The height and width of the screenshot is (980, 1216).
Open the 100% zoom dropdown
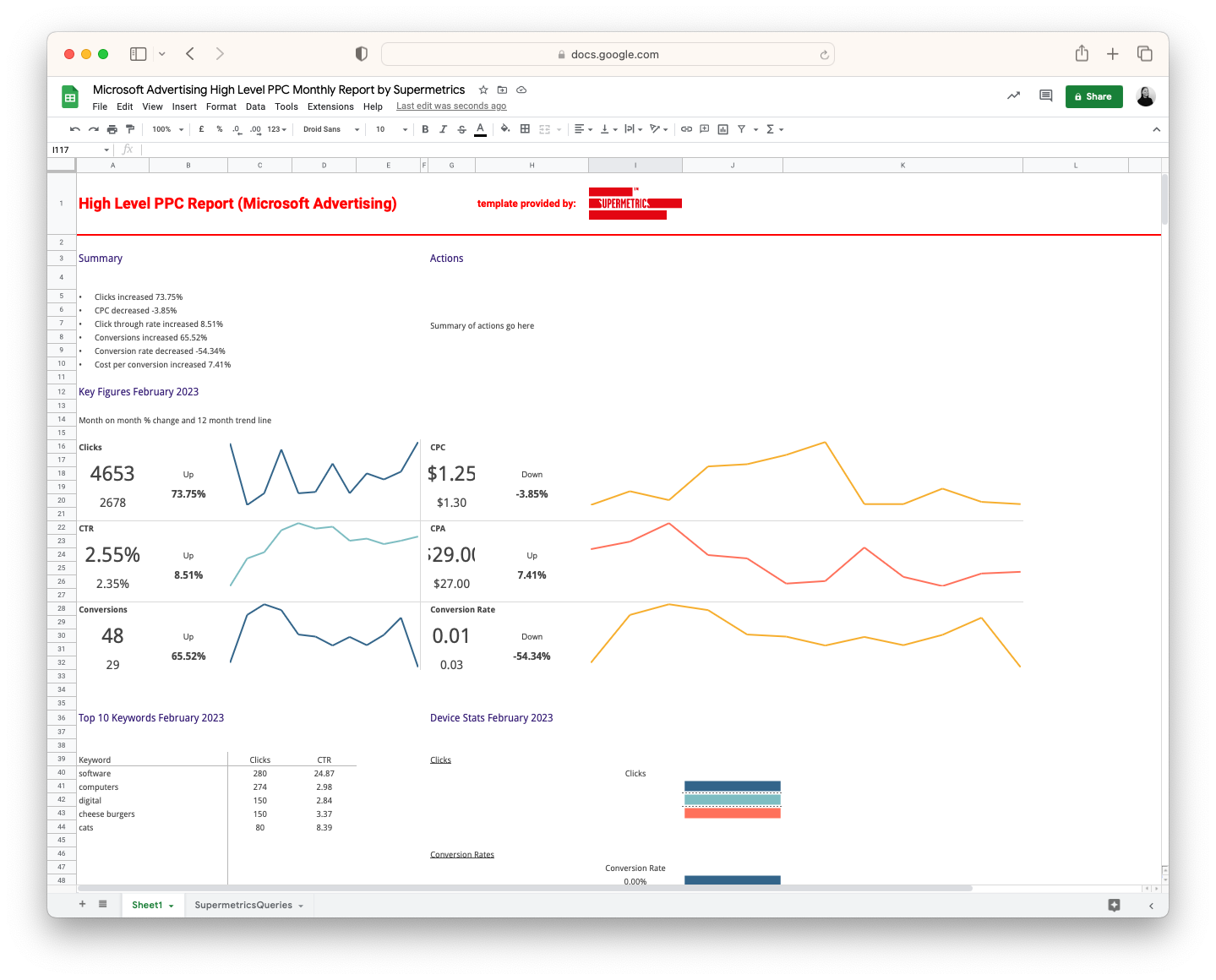click(167, 129)
